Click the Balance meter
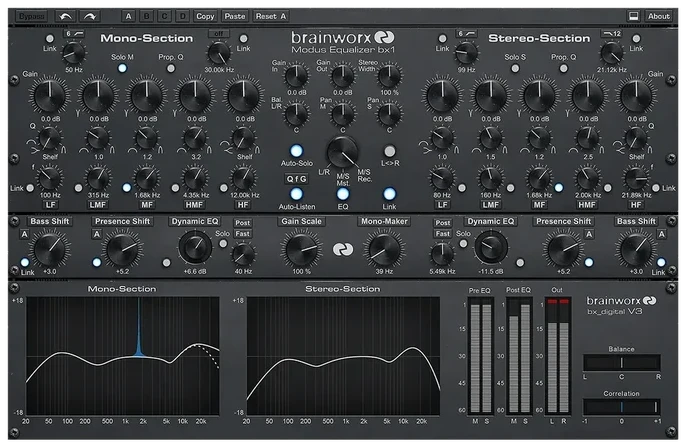Screen dimensions: 686x447 (621, 363)
